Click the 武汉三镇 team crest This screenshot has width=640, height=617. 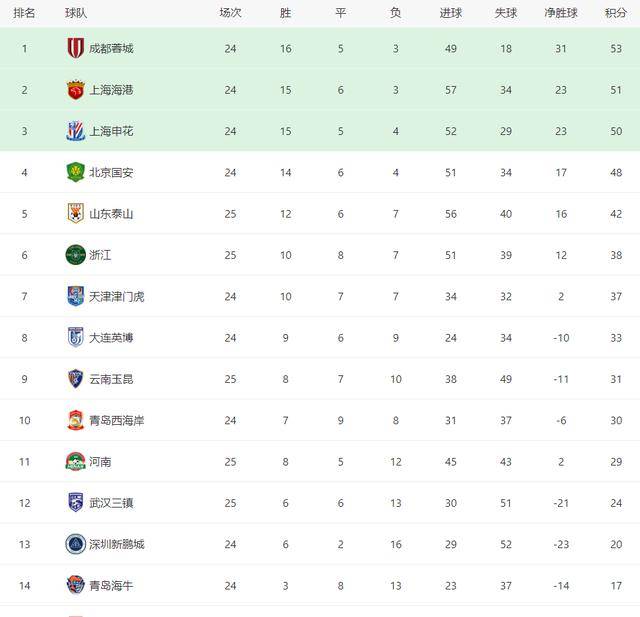[76, 503]
